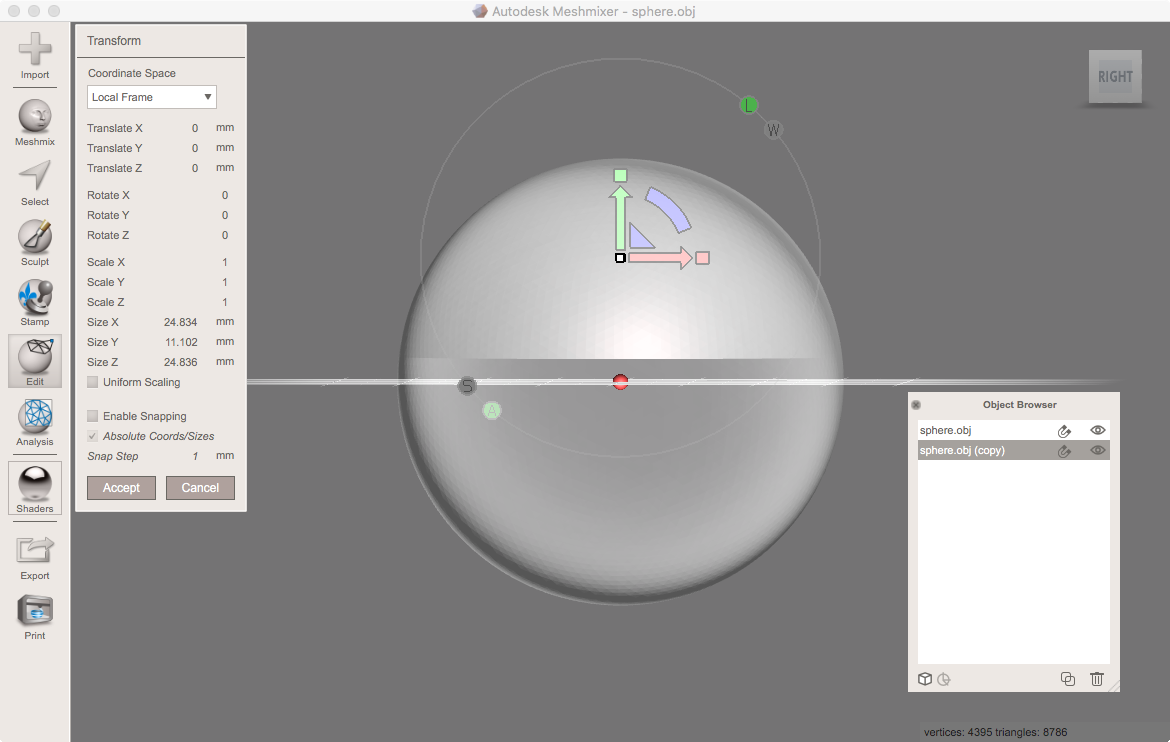Enable the Enable Snapping checkbox
The height and width of the screenshot is (742, 1170).
[x=93, y=415]
